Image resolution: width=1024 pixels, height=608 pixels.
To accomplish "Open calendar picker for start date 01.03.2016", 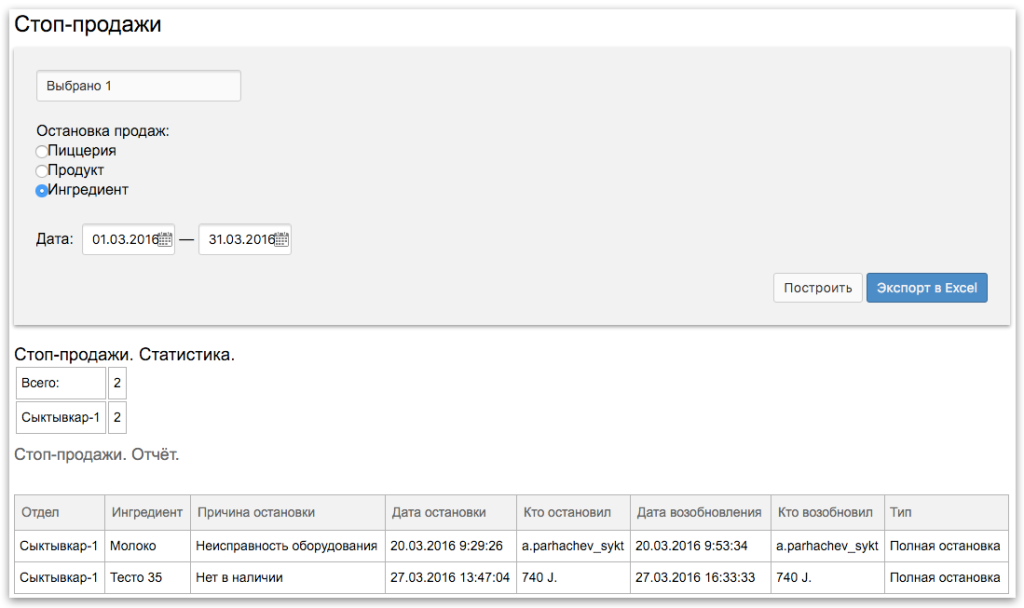I will (165, 240).
